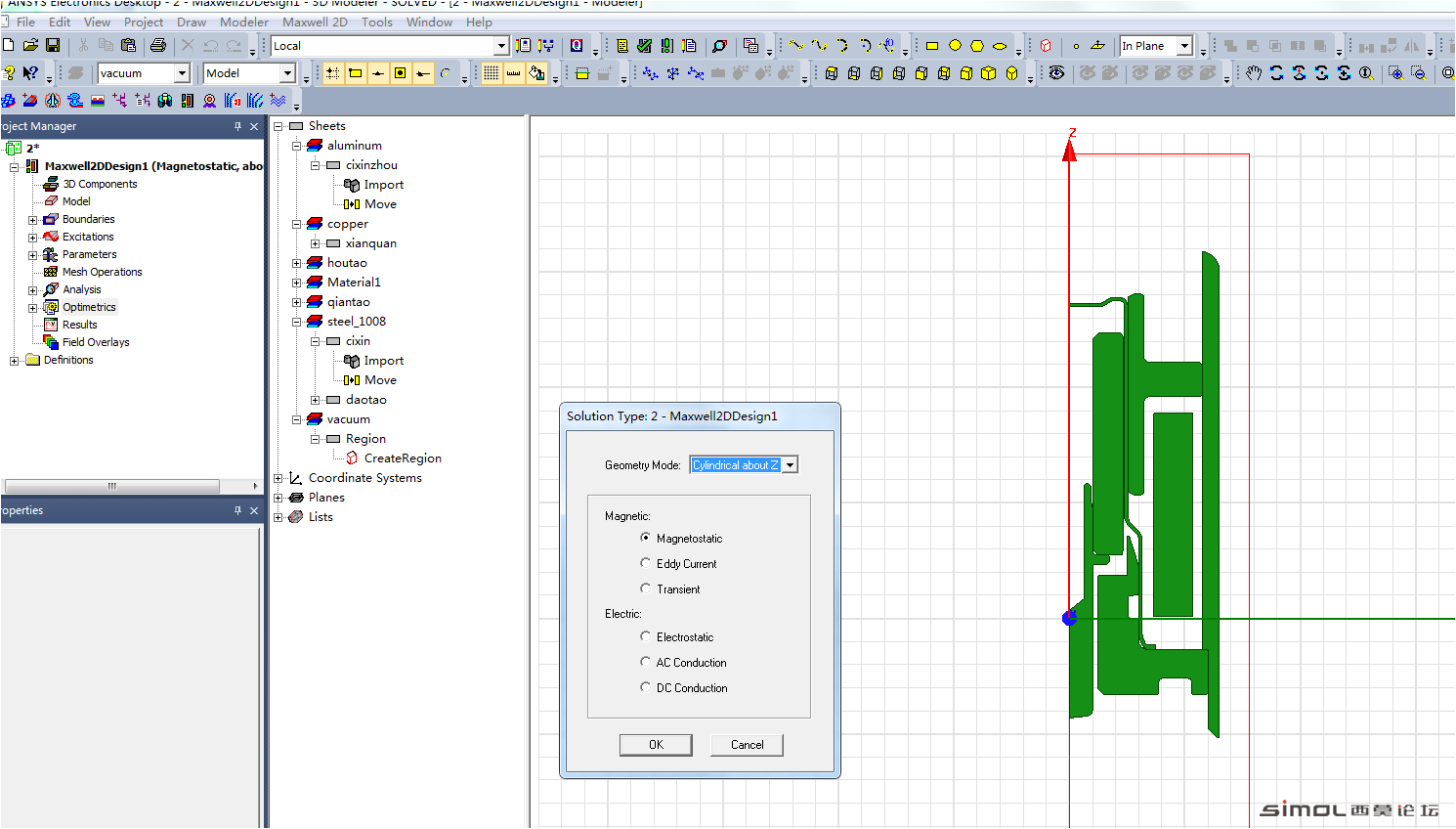Click the Zoom out area icon

click(1418, 72)
